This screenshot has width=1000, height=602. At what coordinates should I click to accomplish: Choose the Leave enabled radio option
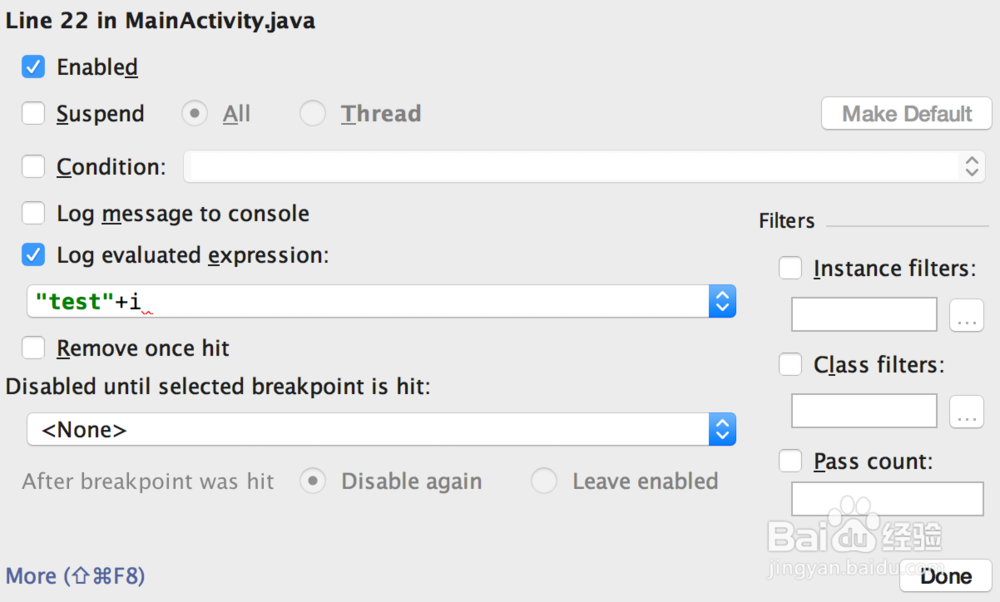pos(544,481)
